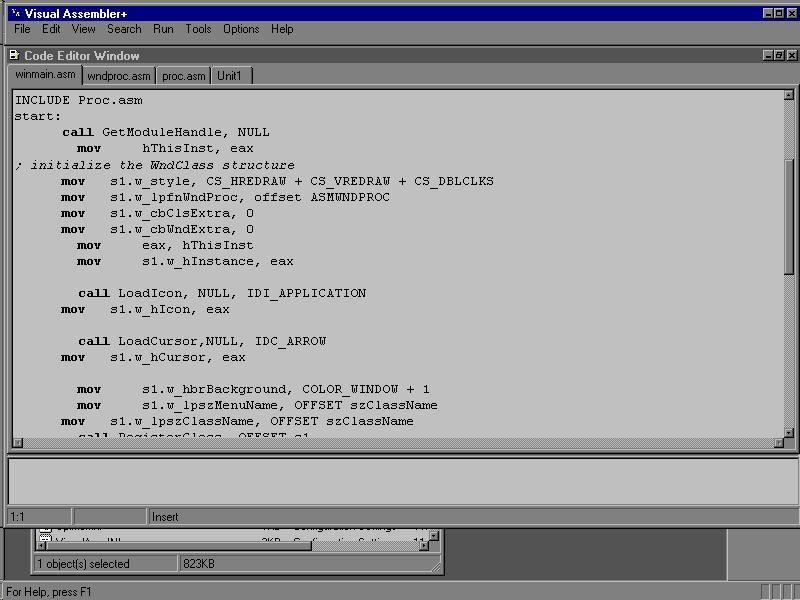Image resolution: width=800 pixels, height=600 pixels.
Task: Open the Search menu
Action: 124,29
